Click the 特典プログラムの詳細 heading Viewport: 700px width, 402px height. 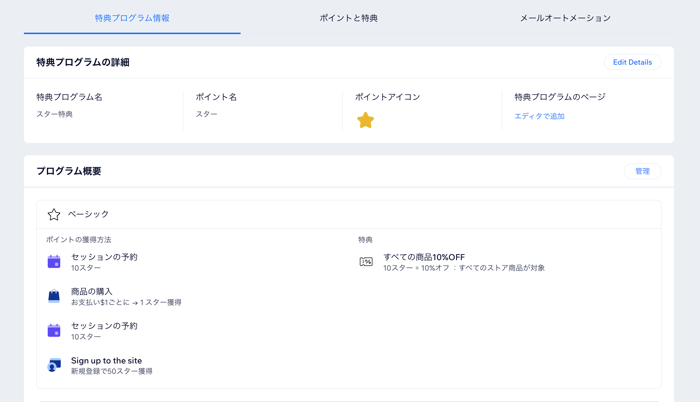click(x=83, y=62)
